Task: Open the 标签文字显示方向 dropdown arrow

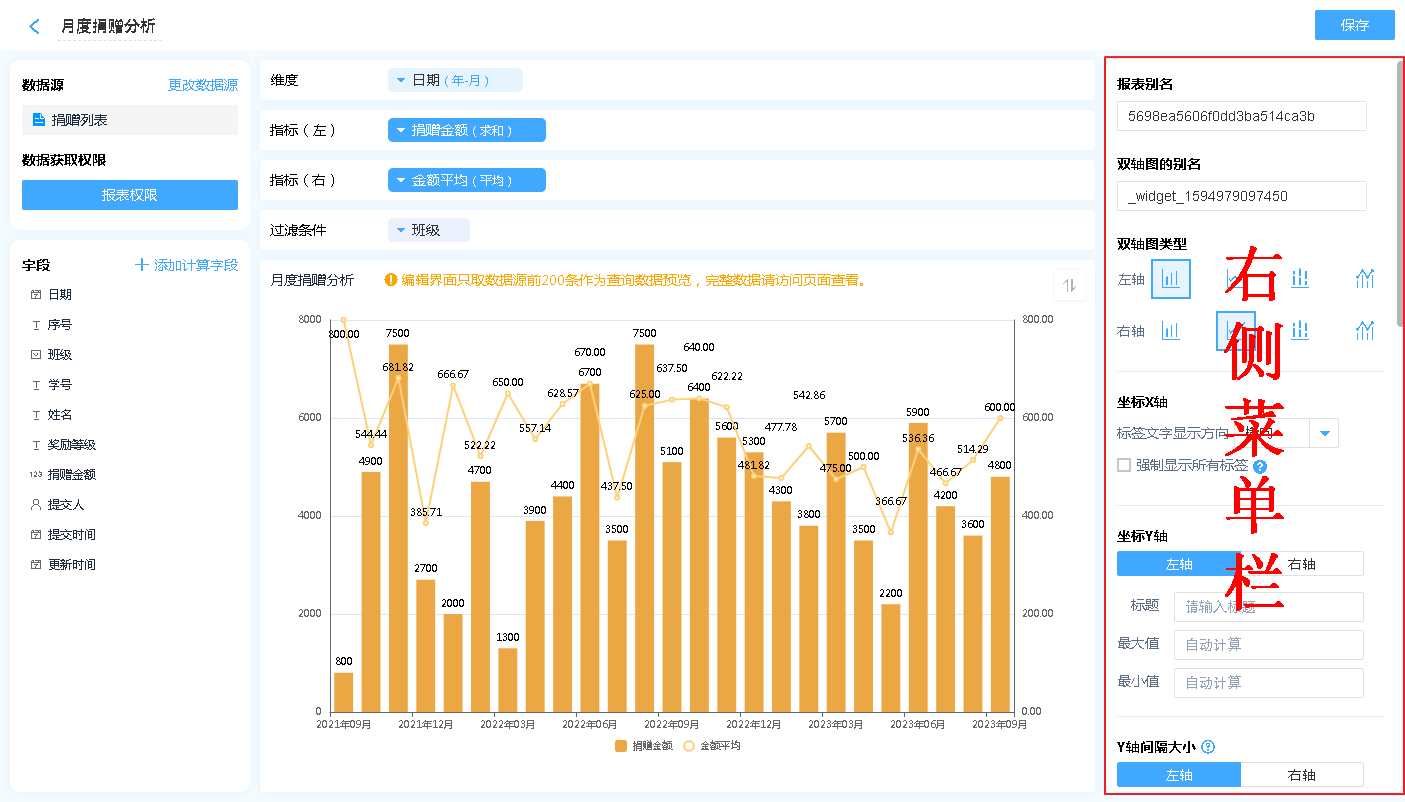Action: (x=1325, y=433)
